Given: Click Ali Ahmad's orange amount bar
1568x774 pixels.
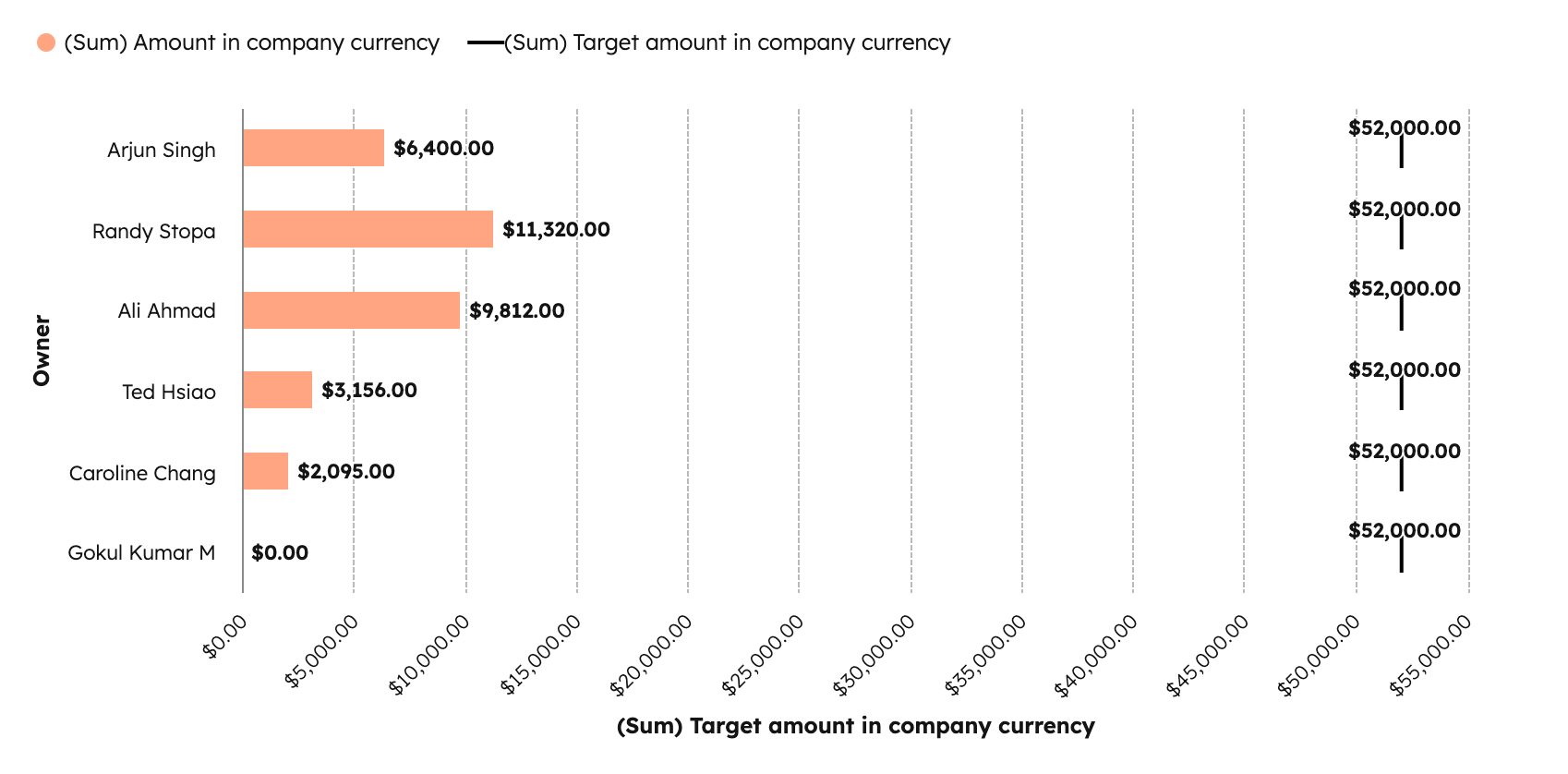Looking at the screenshot, I should click(351, 310).
